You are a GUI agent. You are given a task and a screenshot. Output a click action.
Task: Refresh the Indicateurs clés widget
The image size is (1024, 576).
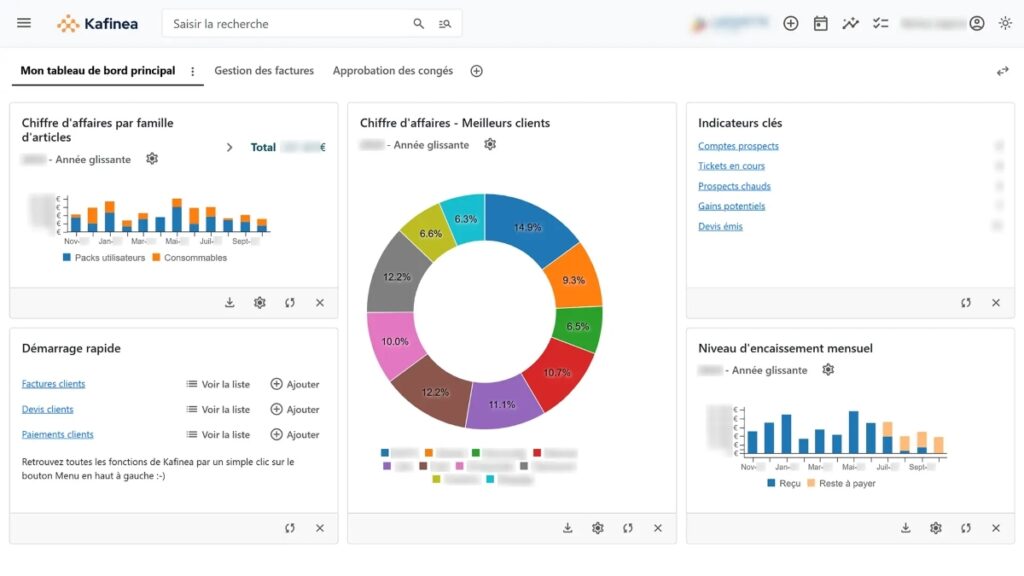(966, 302)
